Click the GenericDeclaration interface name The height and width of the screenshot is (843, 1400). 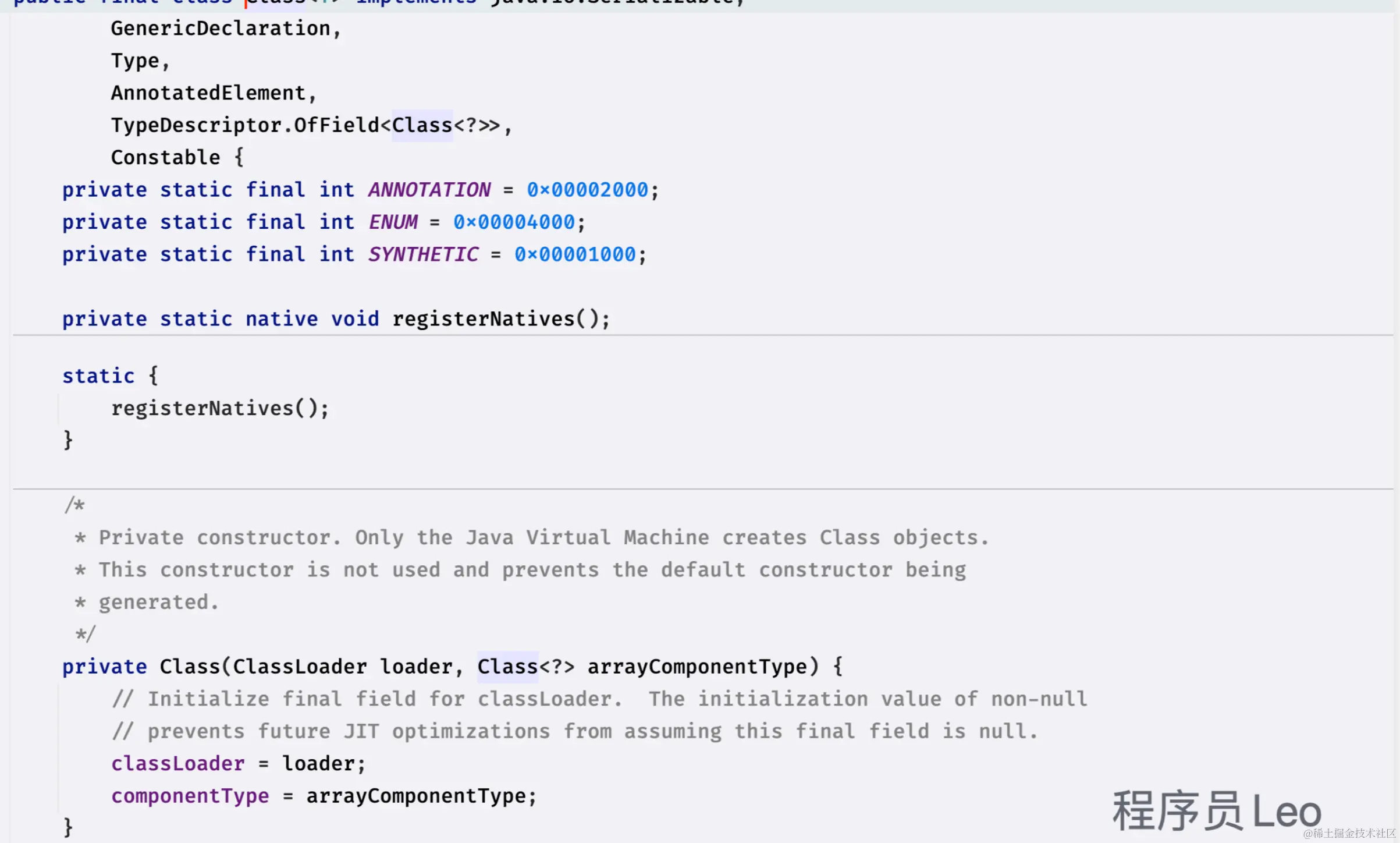pos(220,29)
